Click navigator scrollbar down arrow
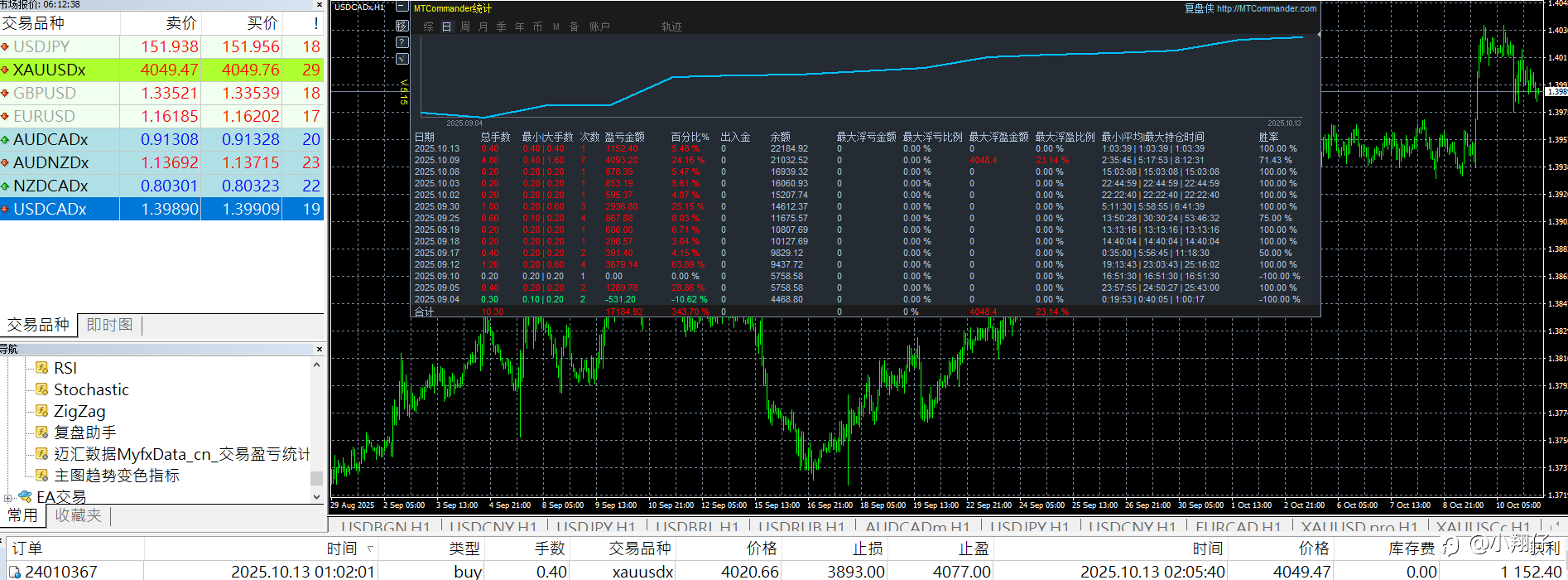This screenshot has width=1568, height=580. [316, 496]
